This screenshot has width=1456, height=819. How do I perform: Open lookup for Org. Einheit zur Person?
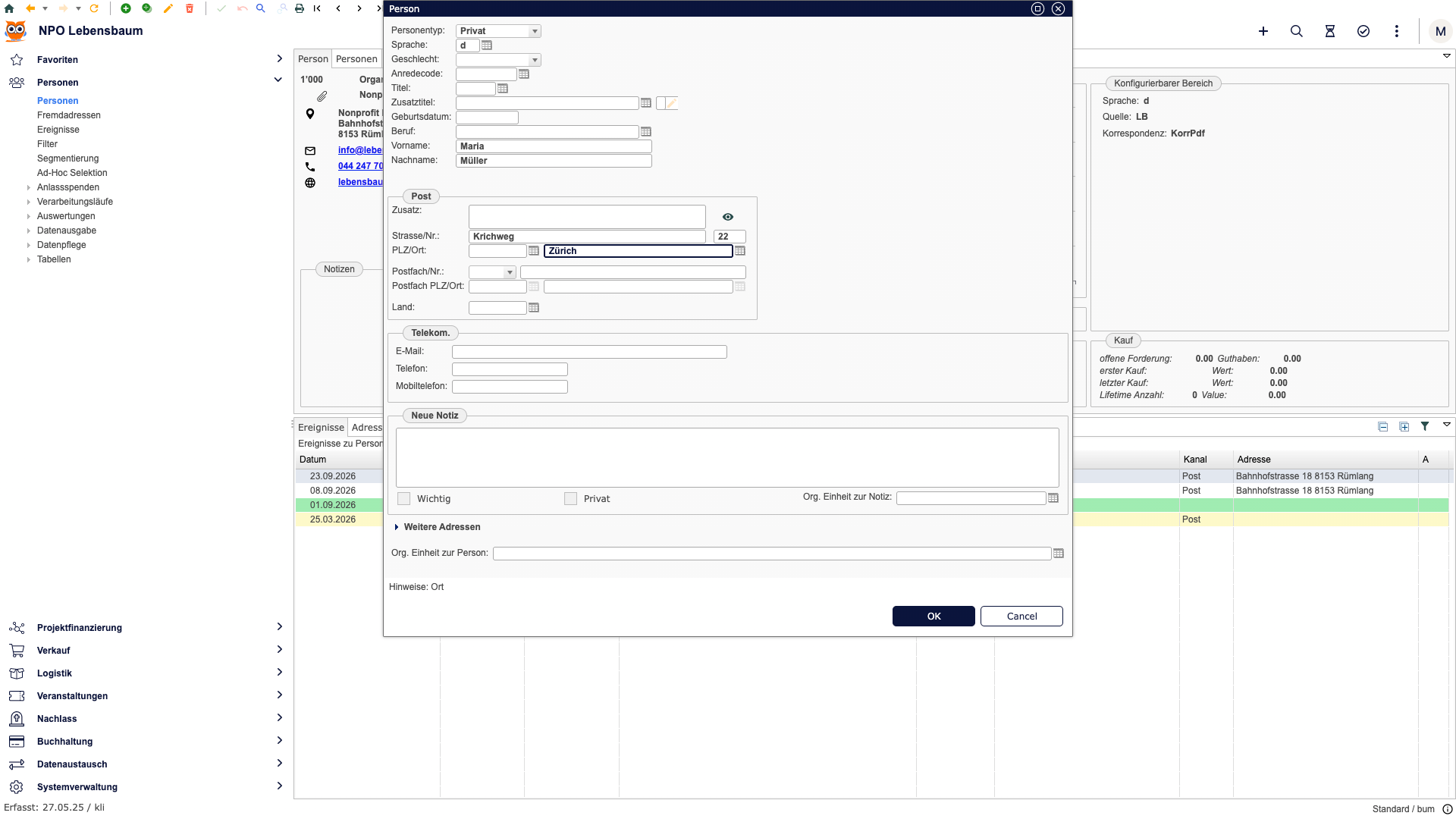(1059, 554)
